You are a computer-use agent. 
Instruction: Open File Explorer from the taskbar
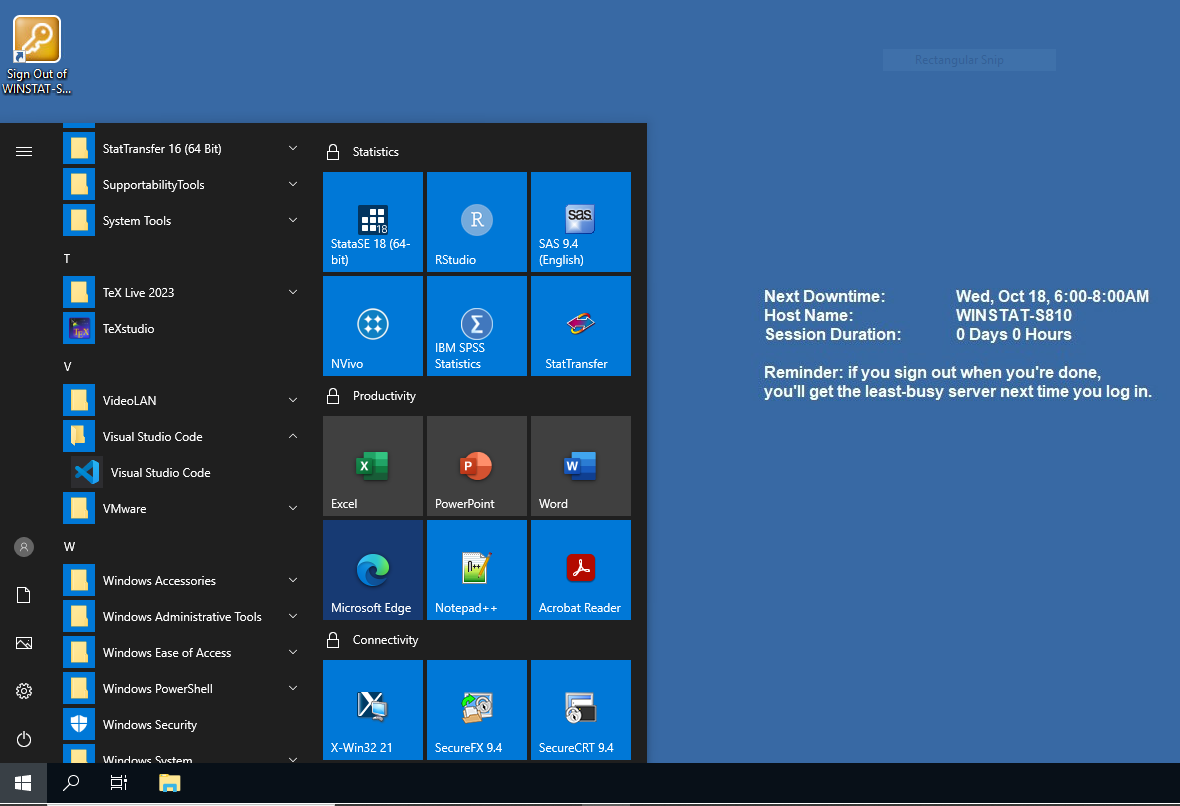point(170,784)
